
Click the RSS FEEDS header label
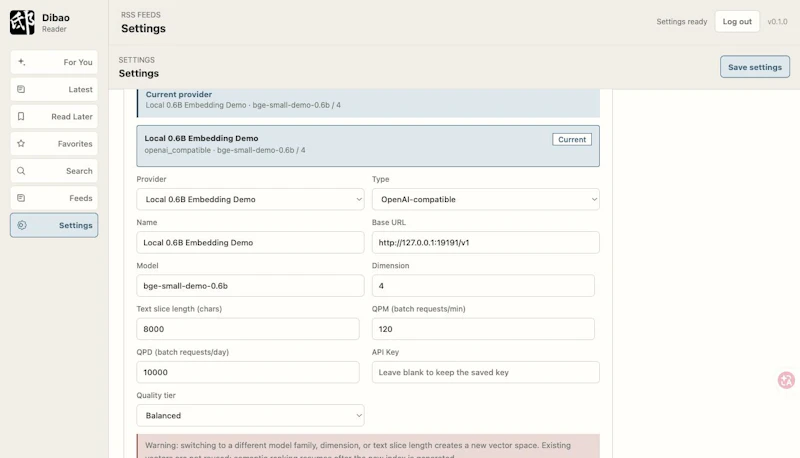pos(141,15)
